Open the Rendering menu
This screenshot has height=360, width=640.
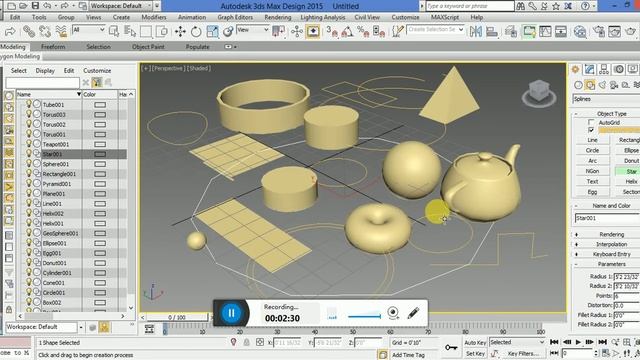[278, 17]
